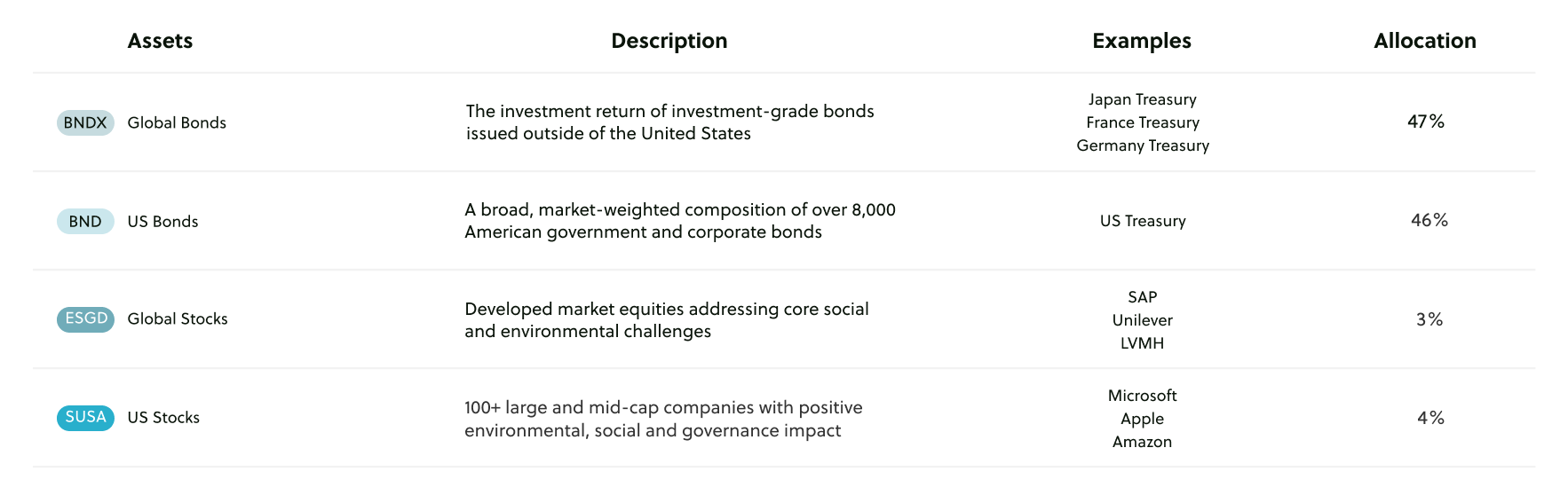Click the BNDX ticker badge
The height and width of the screenshot is (495, 1568).
(x=85, y=122)
